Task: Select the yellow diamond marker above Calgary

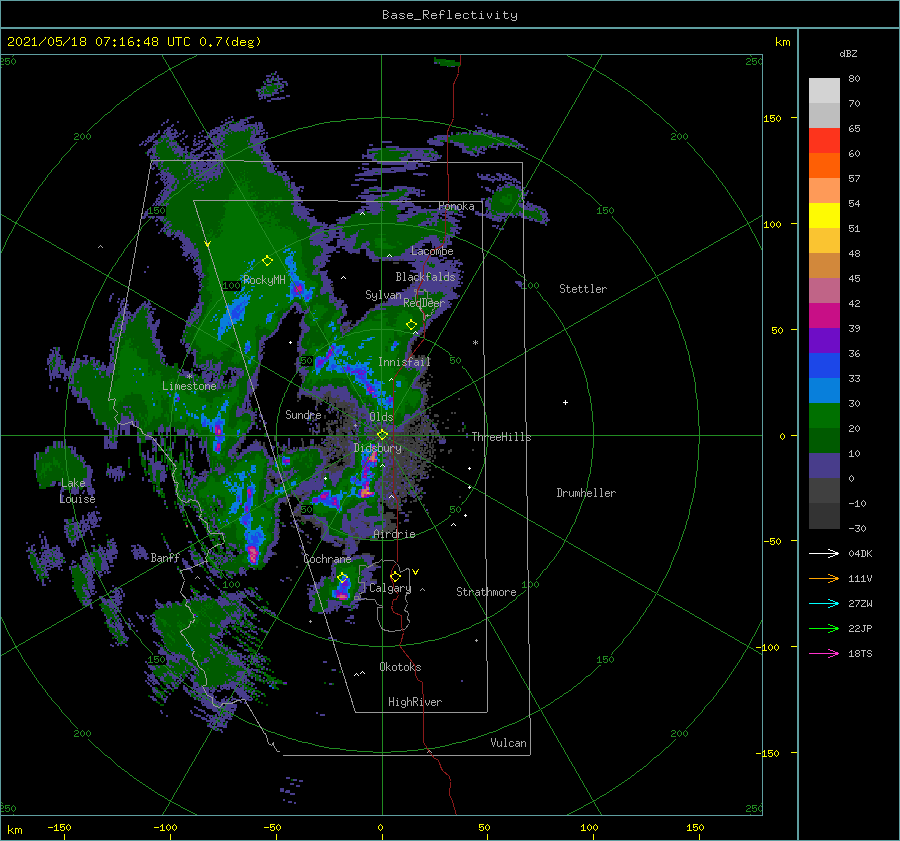Action: point(395,576)
